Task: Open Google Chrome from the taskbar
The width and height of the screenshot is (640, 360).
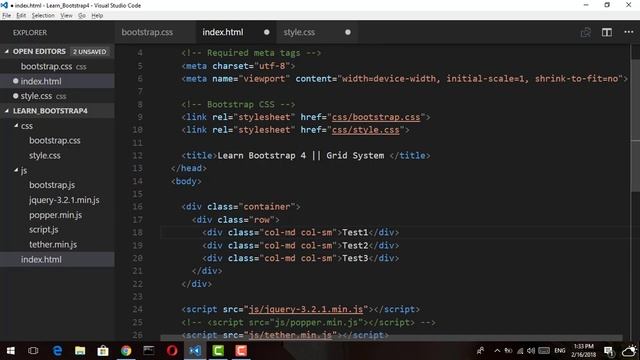Action: [x=126, y=351]
